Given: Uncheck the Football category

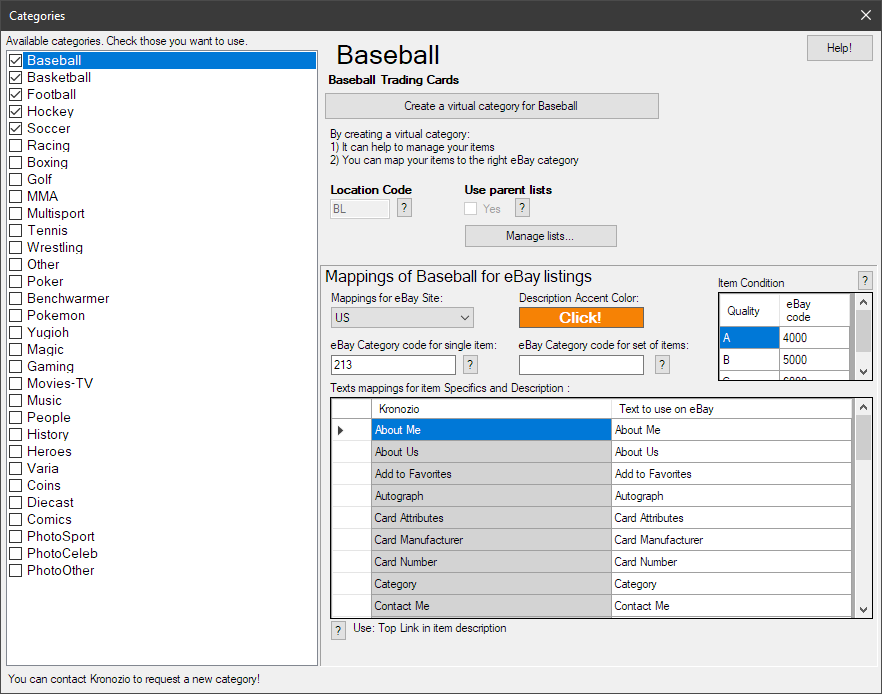Looking at the screenshot, I should (x=16, y=94).
